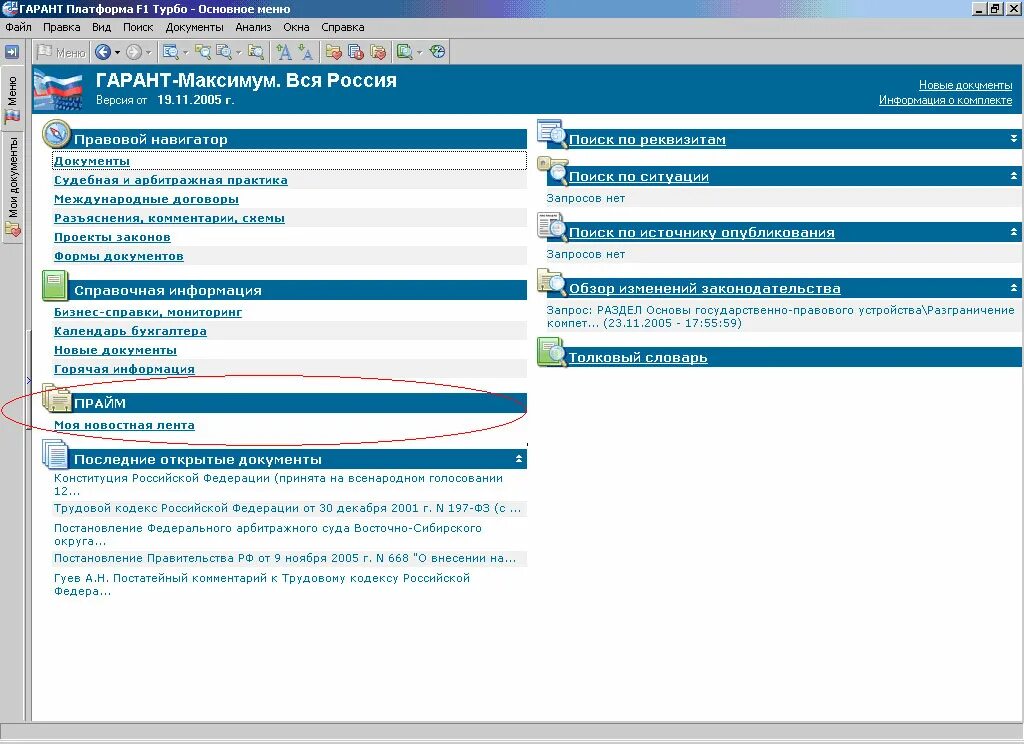
Task: Click the documents icon beside Последние открытые документы
Action: tap(56, 454)
